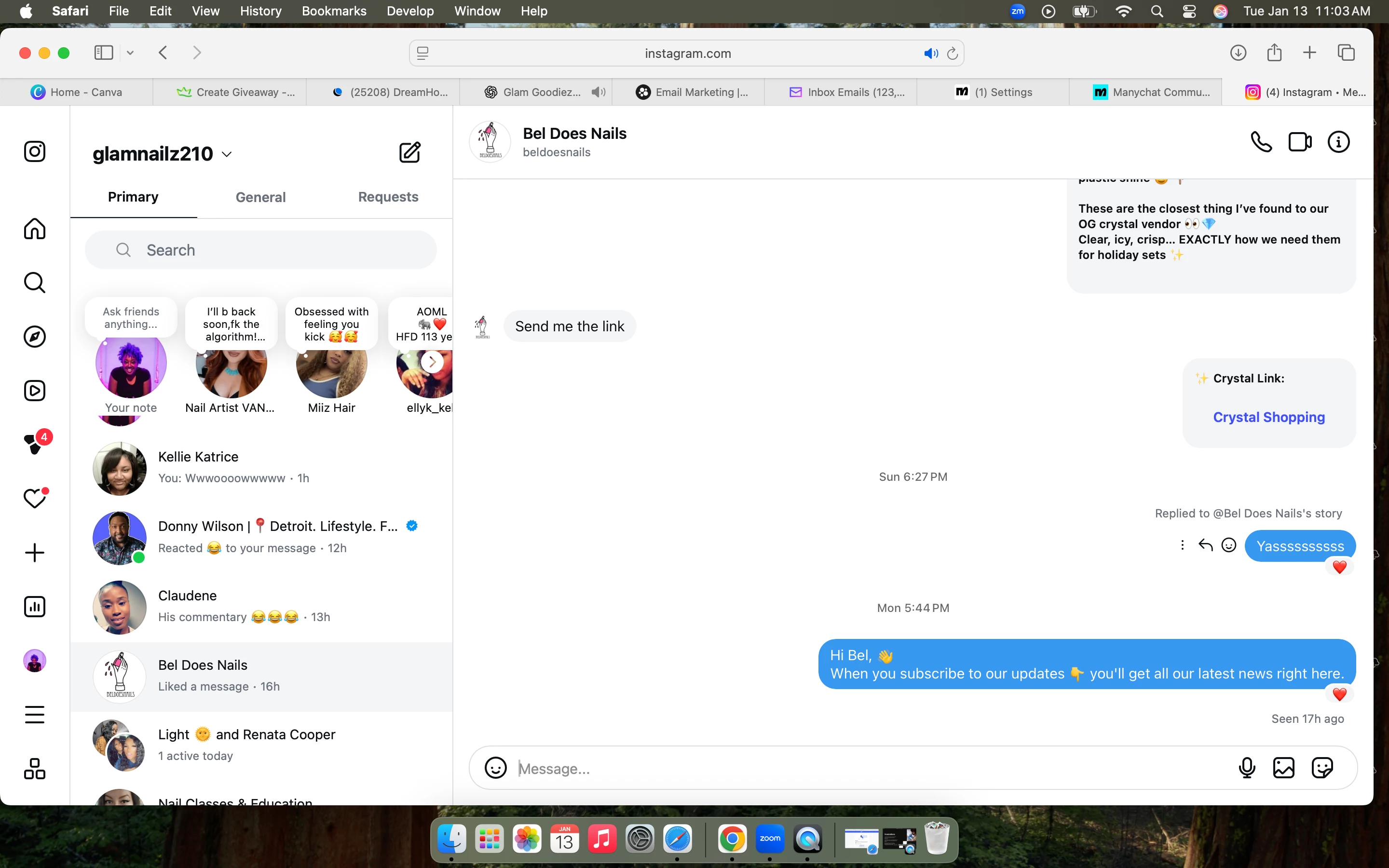Open more options for Yasssssssss message

pyautogui.click(x=1182, y=545)
